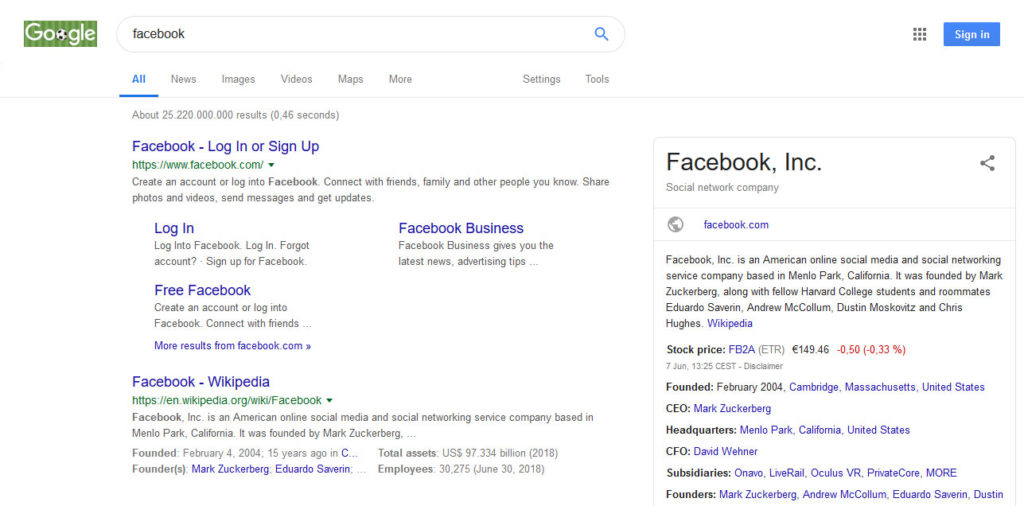Click Cambridge in Founded row

pos(814,387)
